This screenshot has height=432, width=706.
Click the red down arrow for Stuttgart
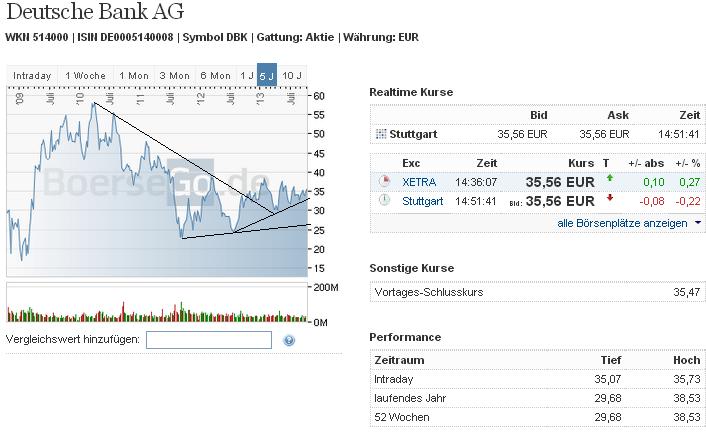coord(608,199)
